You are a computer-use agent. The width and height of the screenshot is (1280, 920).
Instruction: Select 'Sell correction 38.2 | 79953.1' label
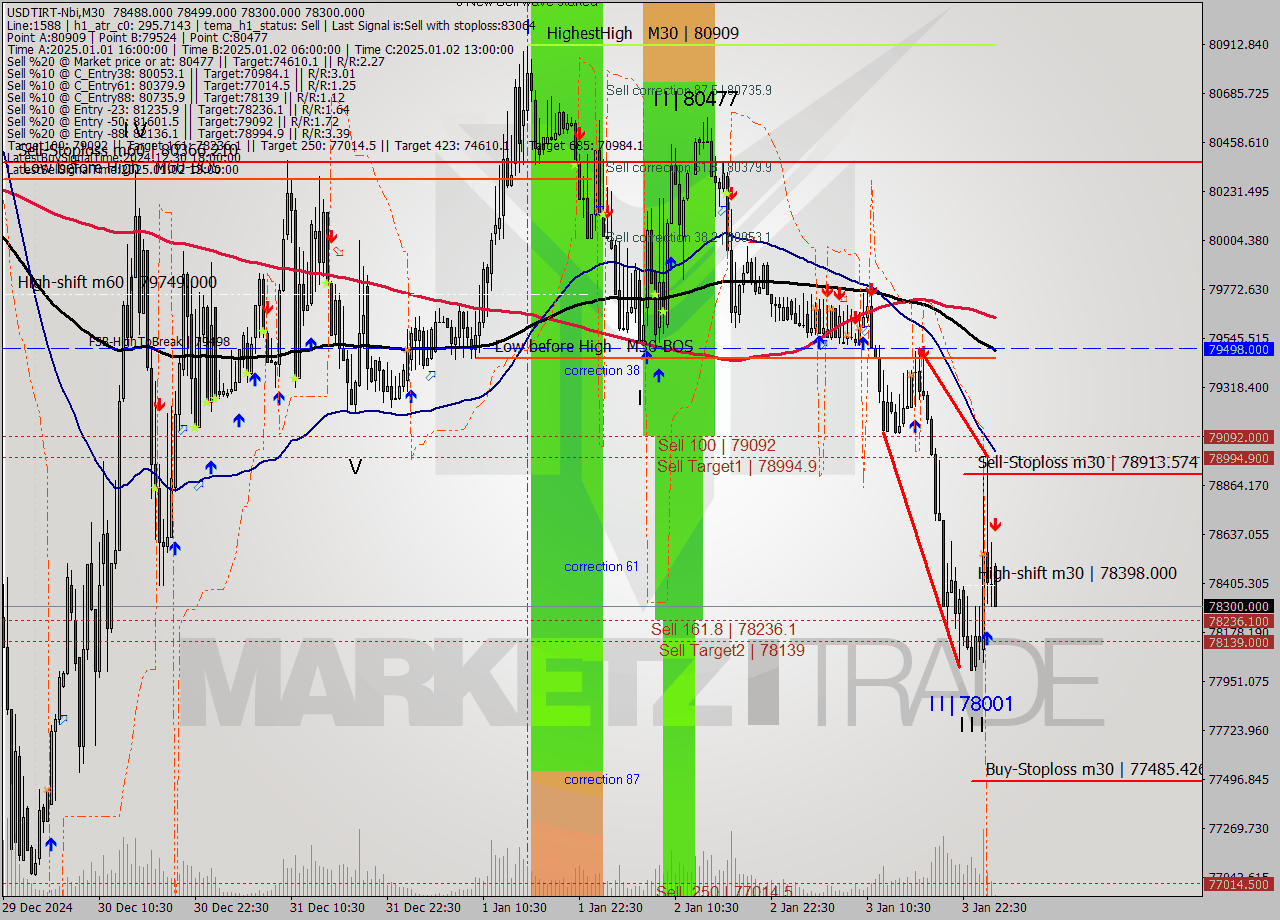(689, 237)
